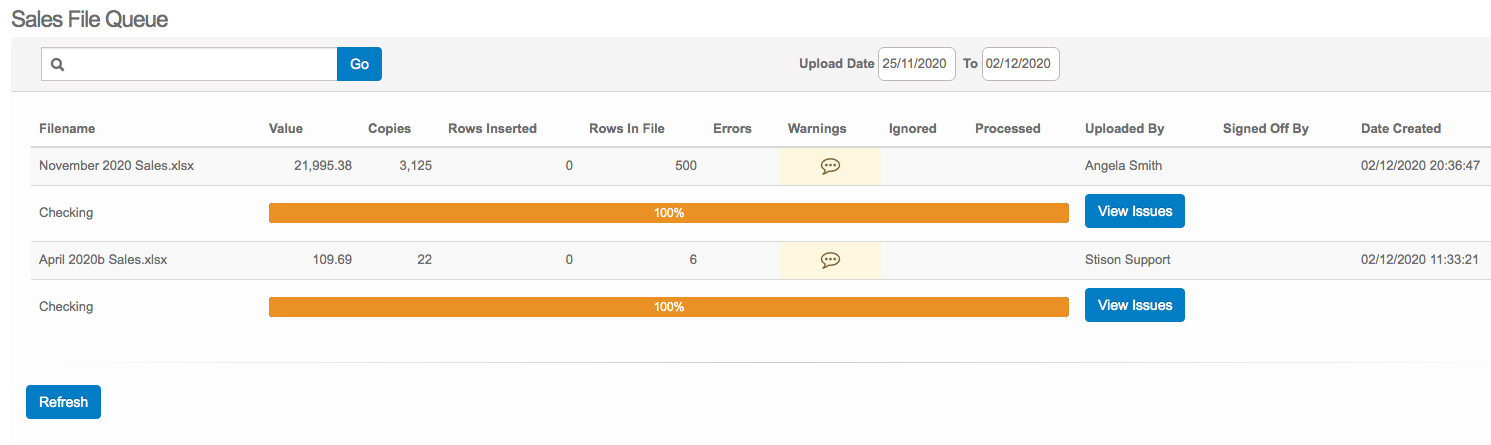The width and height of the screenshot is (1491, 445).
Task: Open warnings comment icon for April 2020b Sales
Action: [x=830, y=260]
